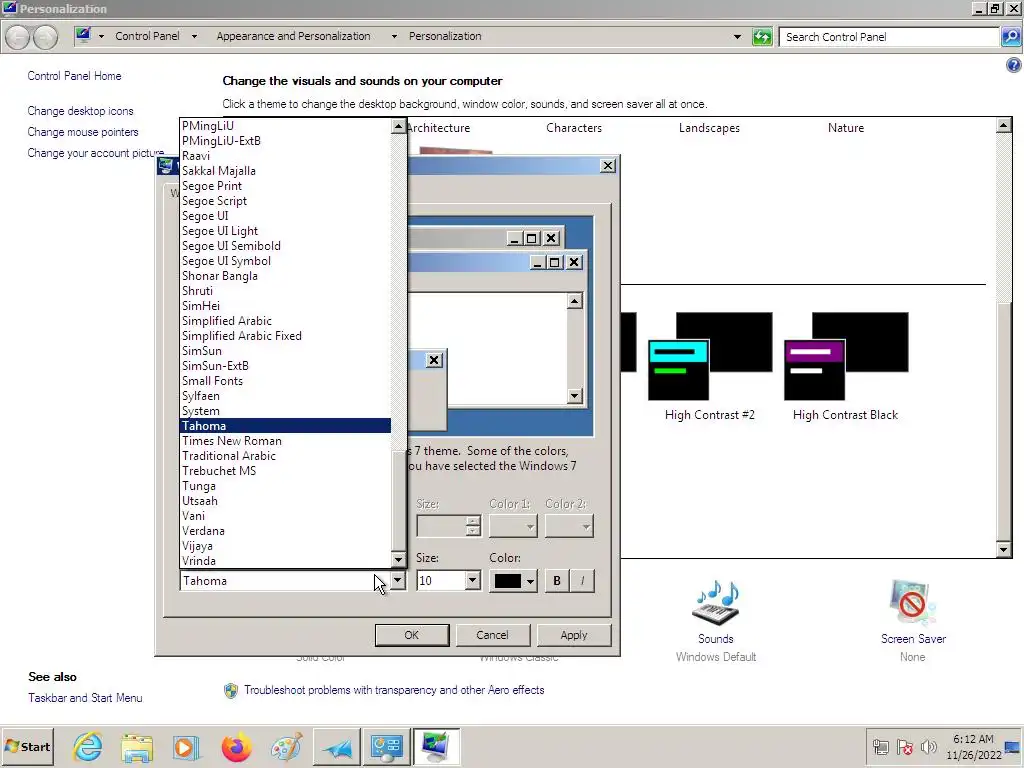
Task: Open Windows Explorer folder icon in taskbar
Action: coord(136,746)
